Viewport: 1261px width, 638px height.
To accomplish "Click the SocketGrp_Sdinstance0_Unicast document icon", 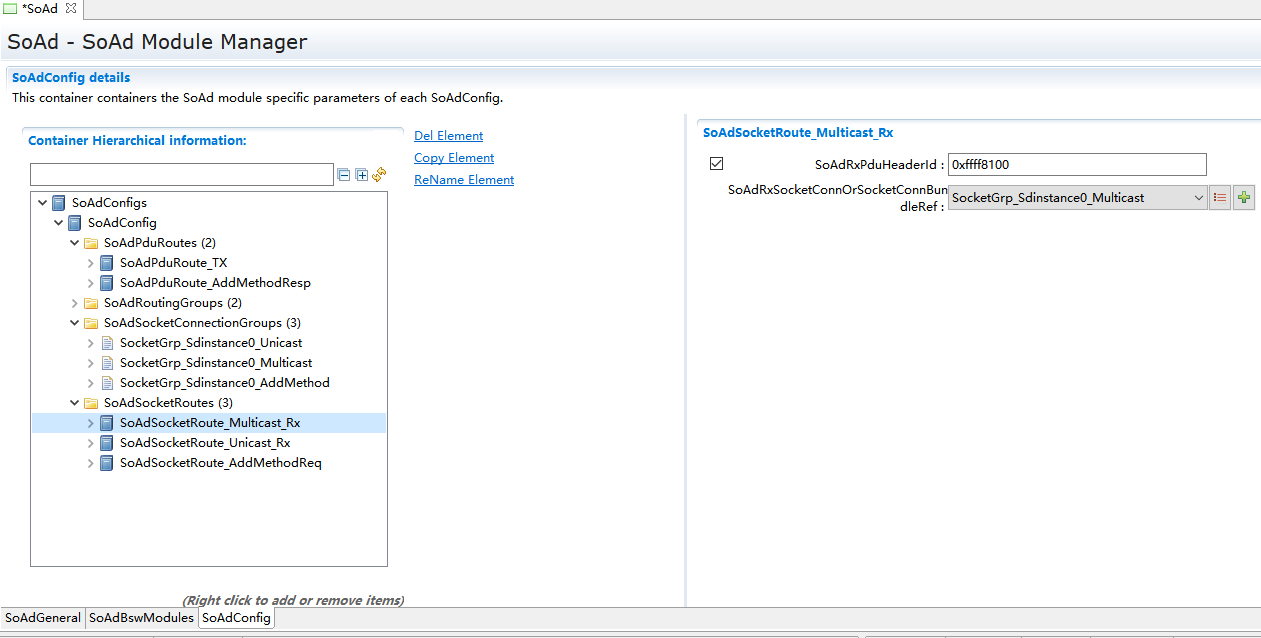I will 107,343.
